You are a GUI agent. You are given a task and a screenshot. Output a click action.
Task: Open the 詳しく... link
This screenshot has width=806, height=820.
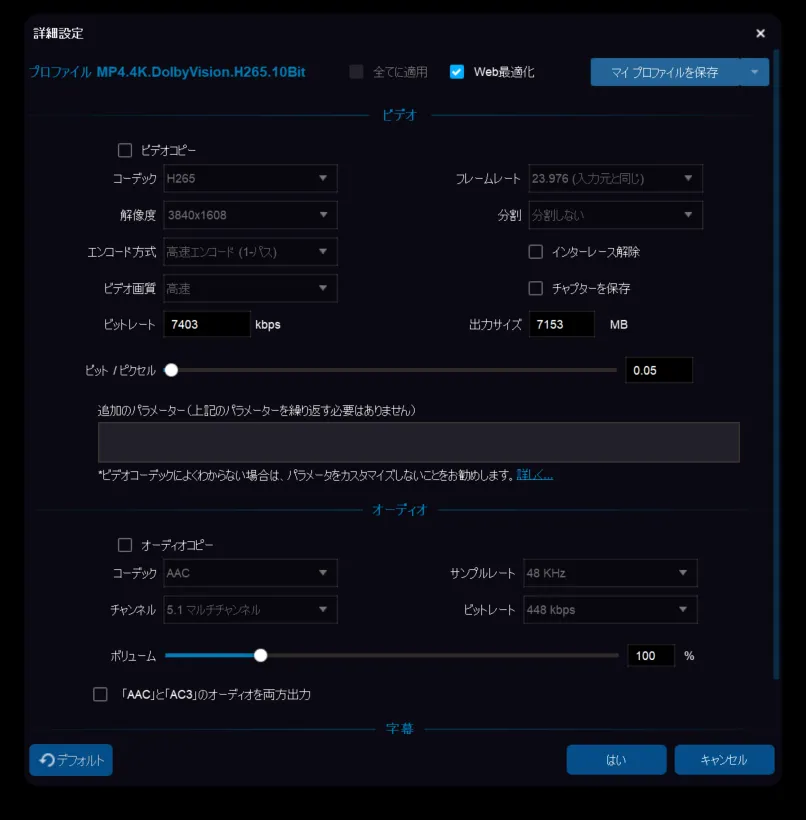(535, 475)
